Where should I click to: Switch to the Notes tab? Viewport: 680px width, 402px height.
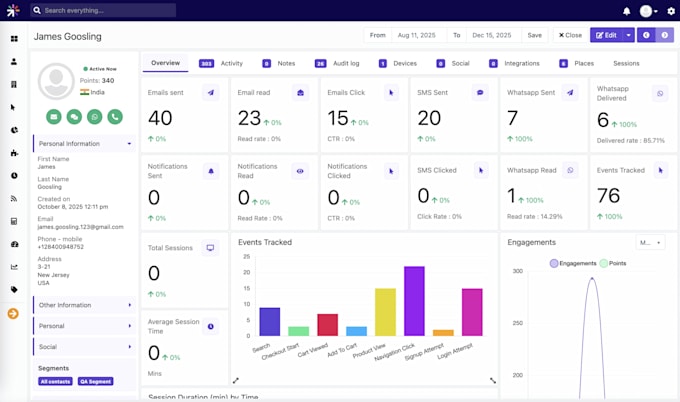pyautogui.click(x=279, y=63)
